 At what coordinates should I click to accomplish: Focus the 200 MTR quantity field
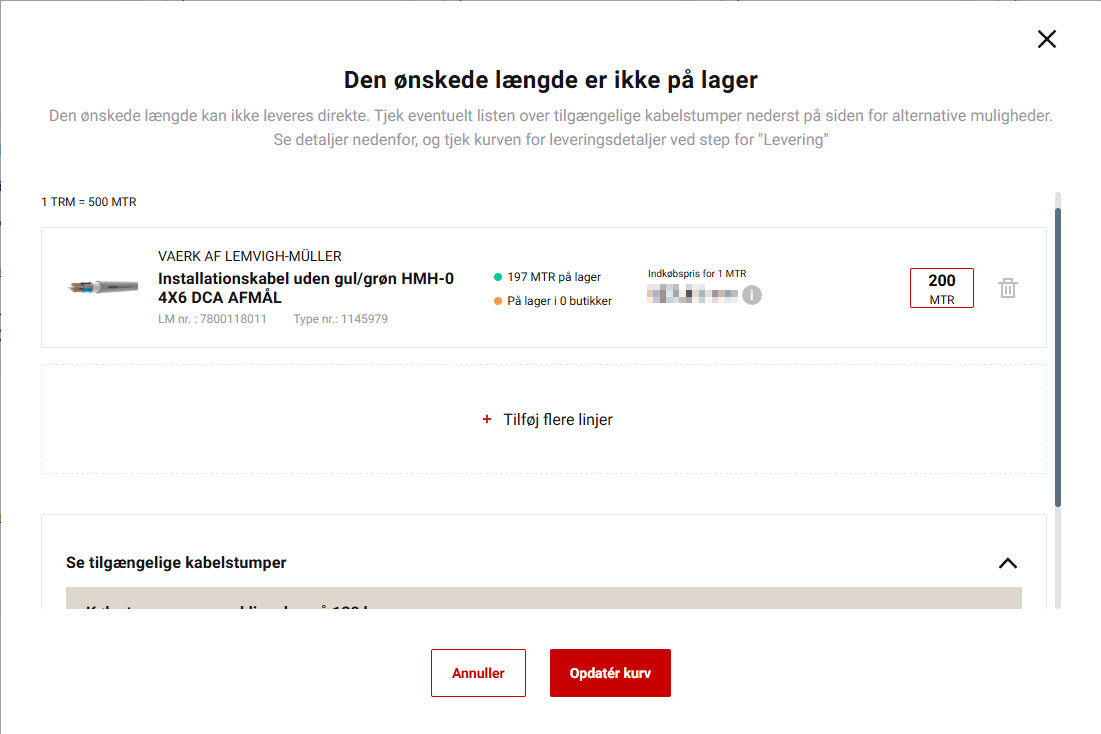tap(941, 288)
